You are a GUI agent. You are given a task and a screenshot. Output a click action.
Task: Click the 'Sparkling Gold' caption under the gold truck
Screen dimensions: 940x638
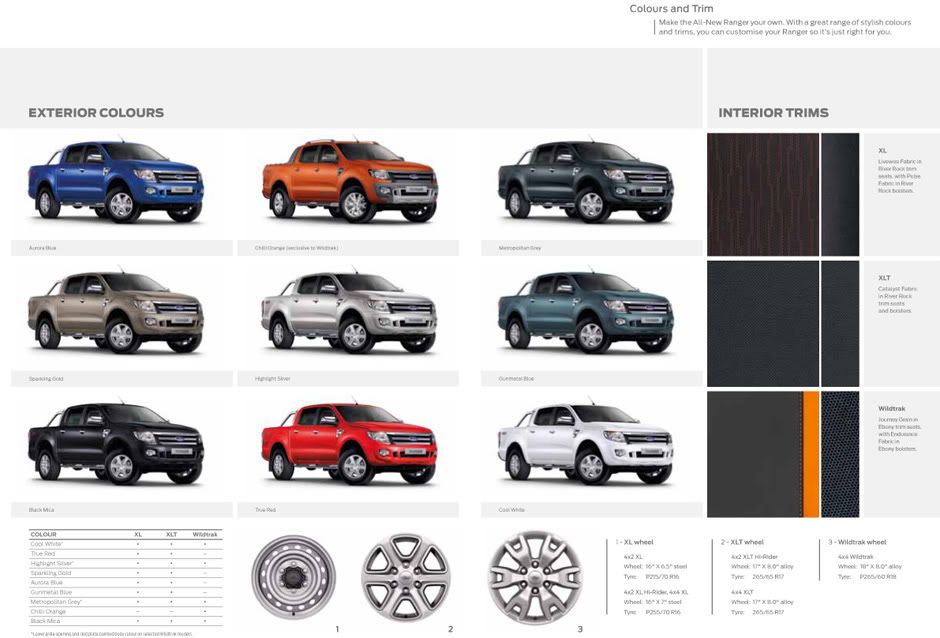click(x=46, y=379)
